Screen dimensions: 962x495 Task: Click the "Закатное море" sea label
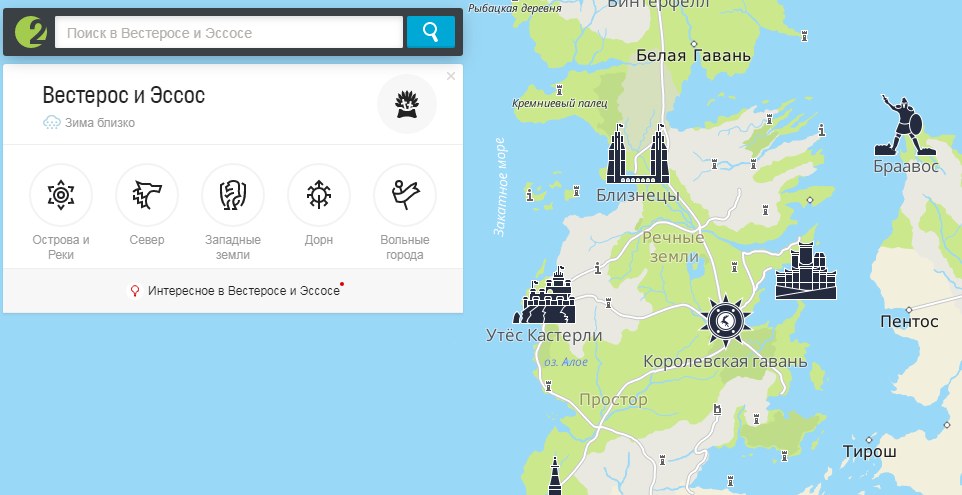[500, 187]
